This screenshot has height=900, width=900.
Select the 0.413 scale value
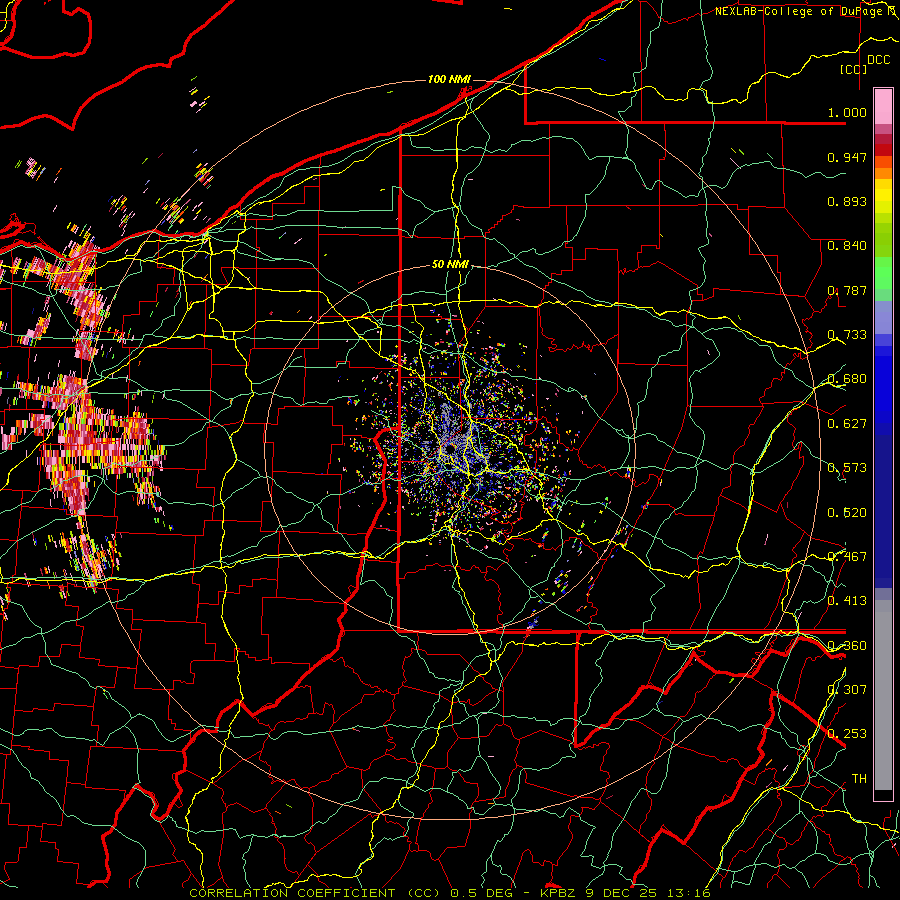click(847, 601)
